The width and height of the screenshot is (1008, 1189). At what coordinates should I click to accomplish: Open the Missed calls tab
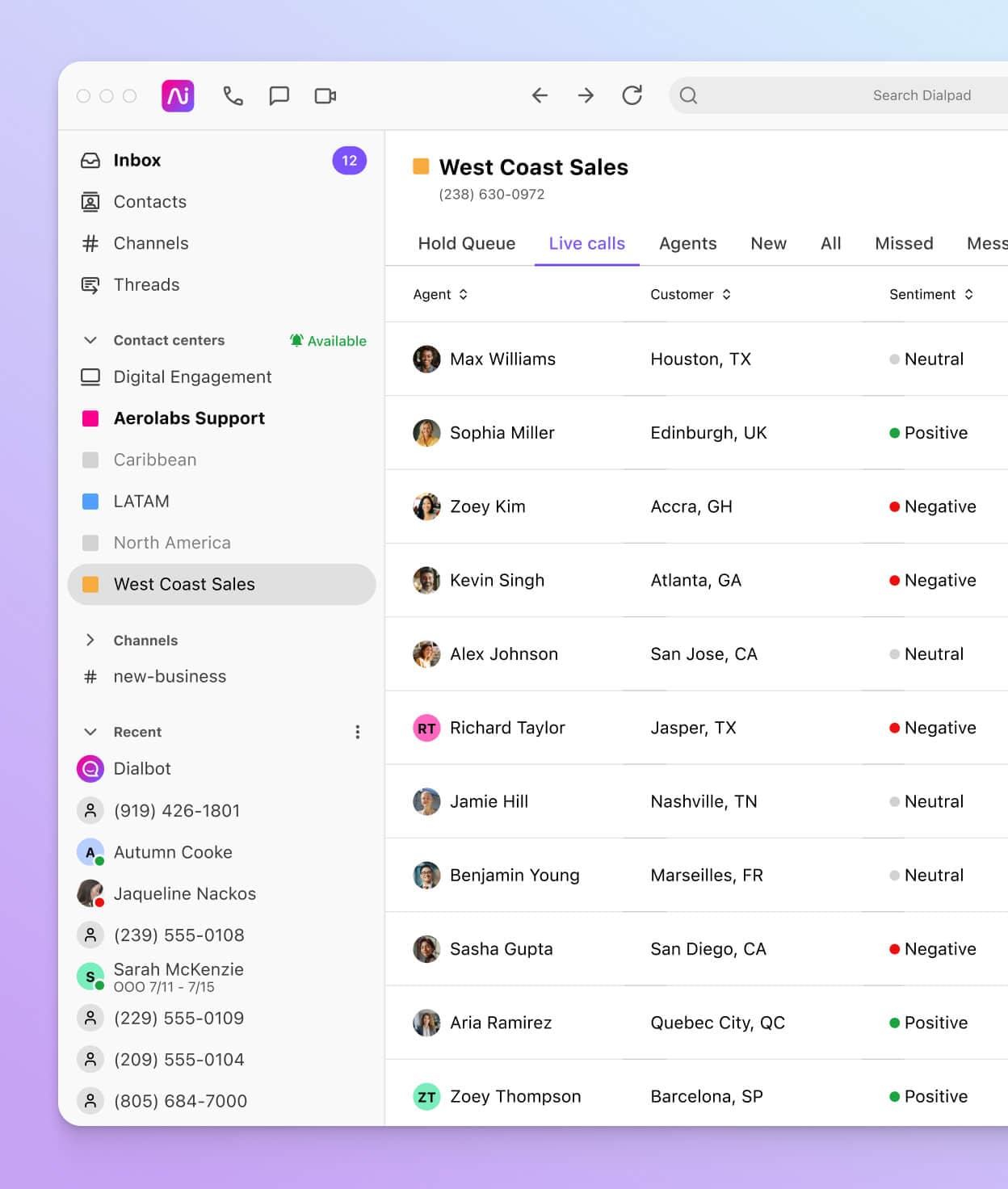(x=904, y=243)
